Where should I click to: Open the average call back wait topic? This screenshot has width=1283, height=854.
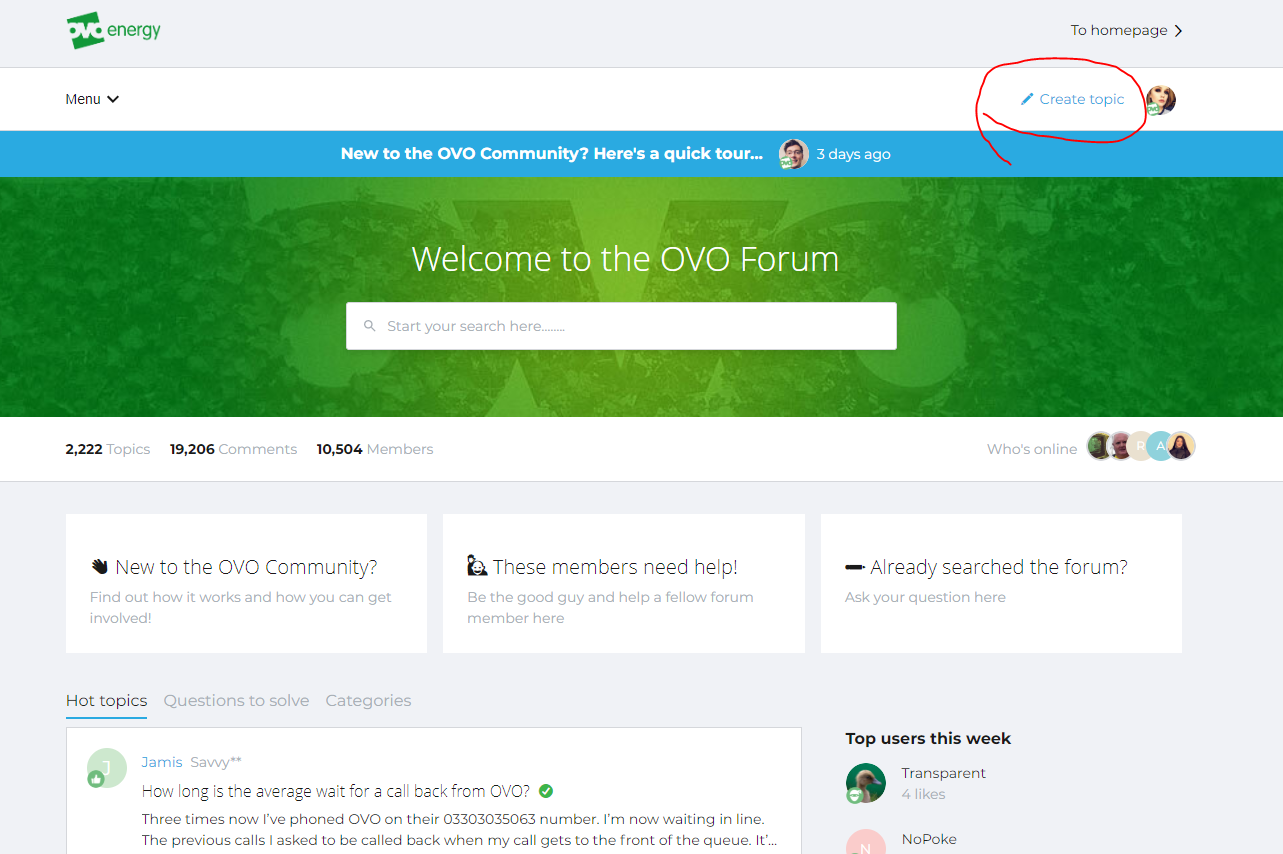click(336, 791)
